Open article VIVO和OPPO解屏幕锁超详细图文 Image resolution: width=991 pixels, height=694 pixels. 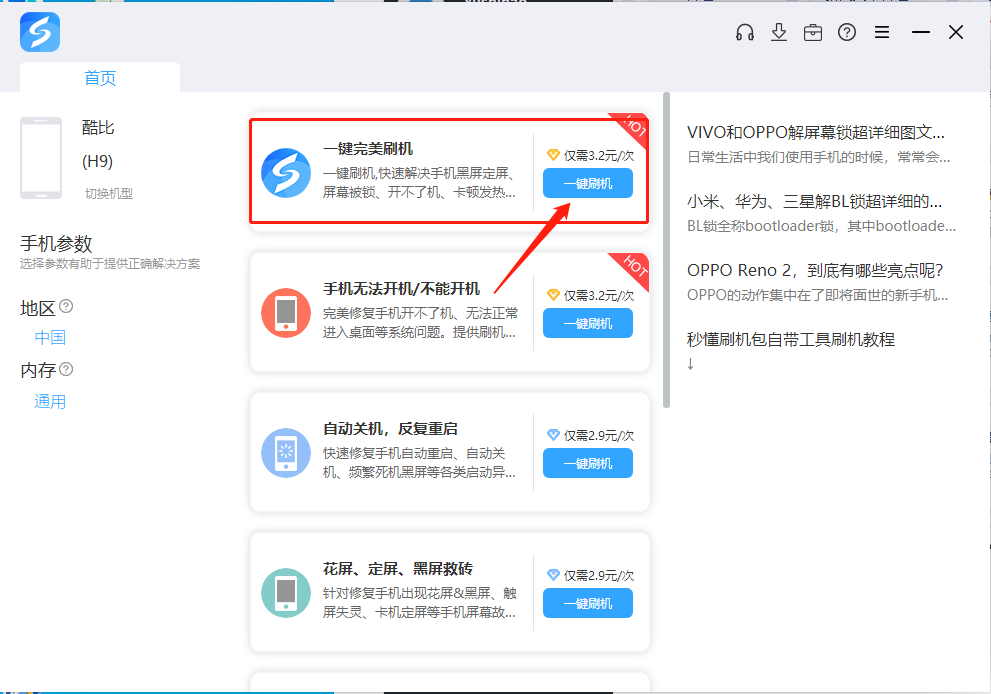816,132
